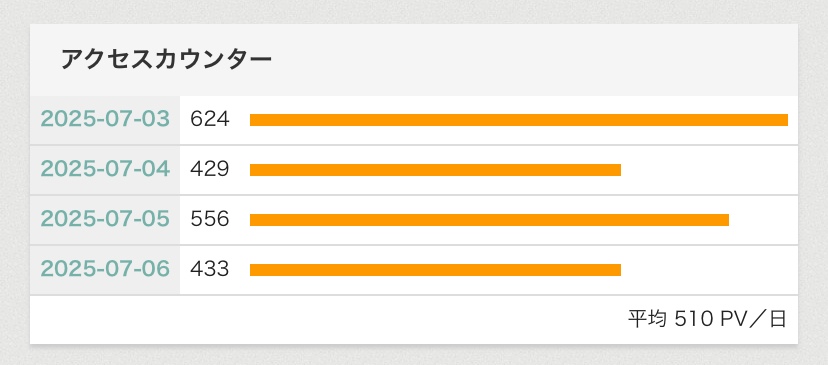
Task: Click the PV／日 unit text
Action: pyautogui.click(x=751, y=320)
